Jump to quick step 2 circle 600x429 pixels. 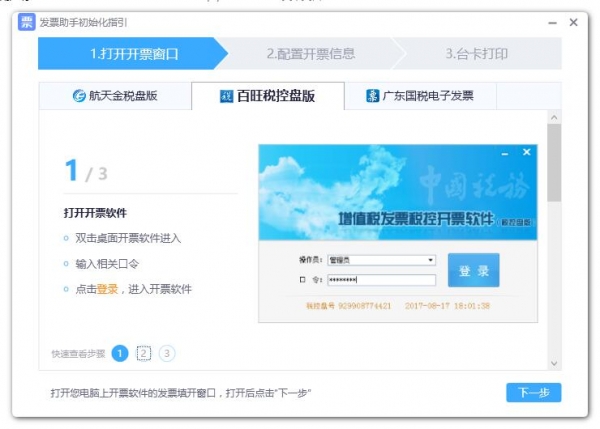[x=143, y=353]
